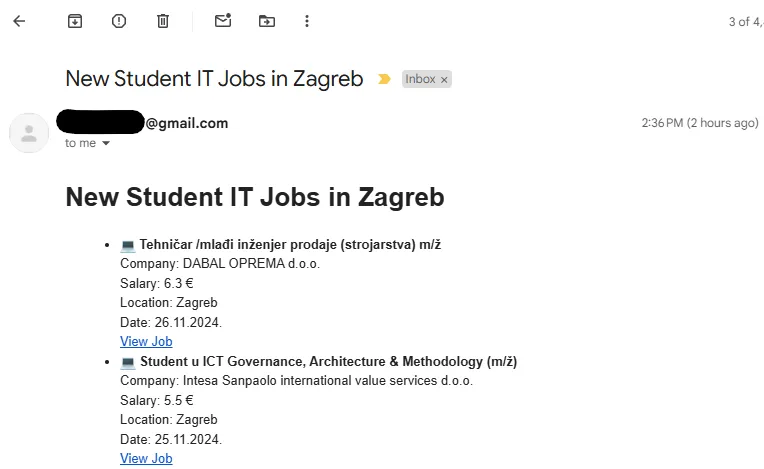The height and width of the screenshot is (469, 764).
Task: Open the three-dot More options menu
Action: [307, 21]
